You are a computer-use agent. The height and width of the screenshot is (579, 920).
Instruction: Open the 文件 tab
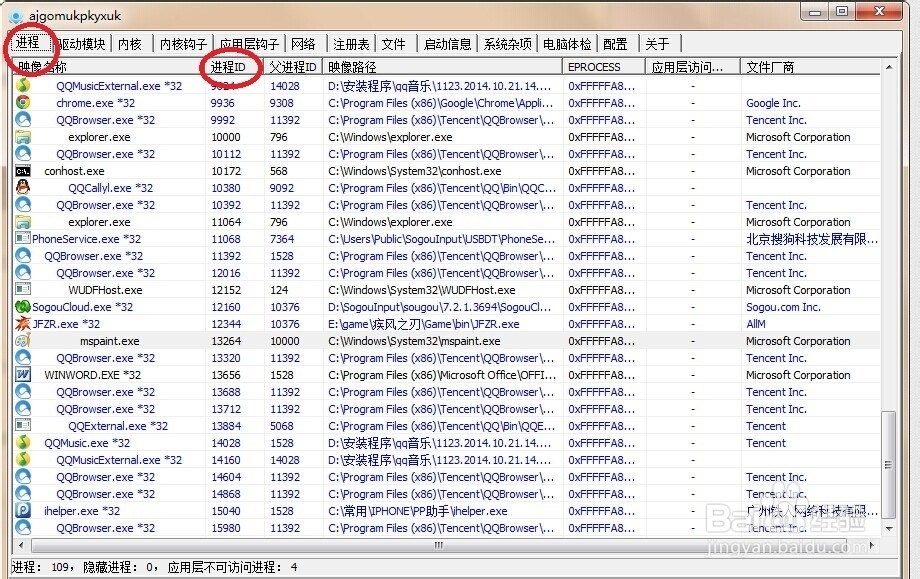tap(394, 44)
